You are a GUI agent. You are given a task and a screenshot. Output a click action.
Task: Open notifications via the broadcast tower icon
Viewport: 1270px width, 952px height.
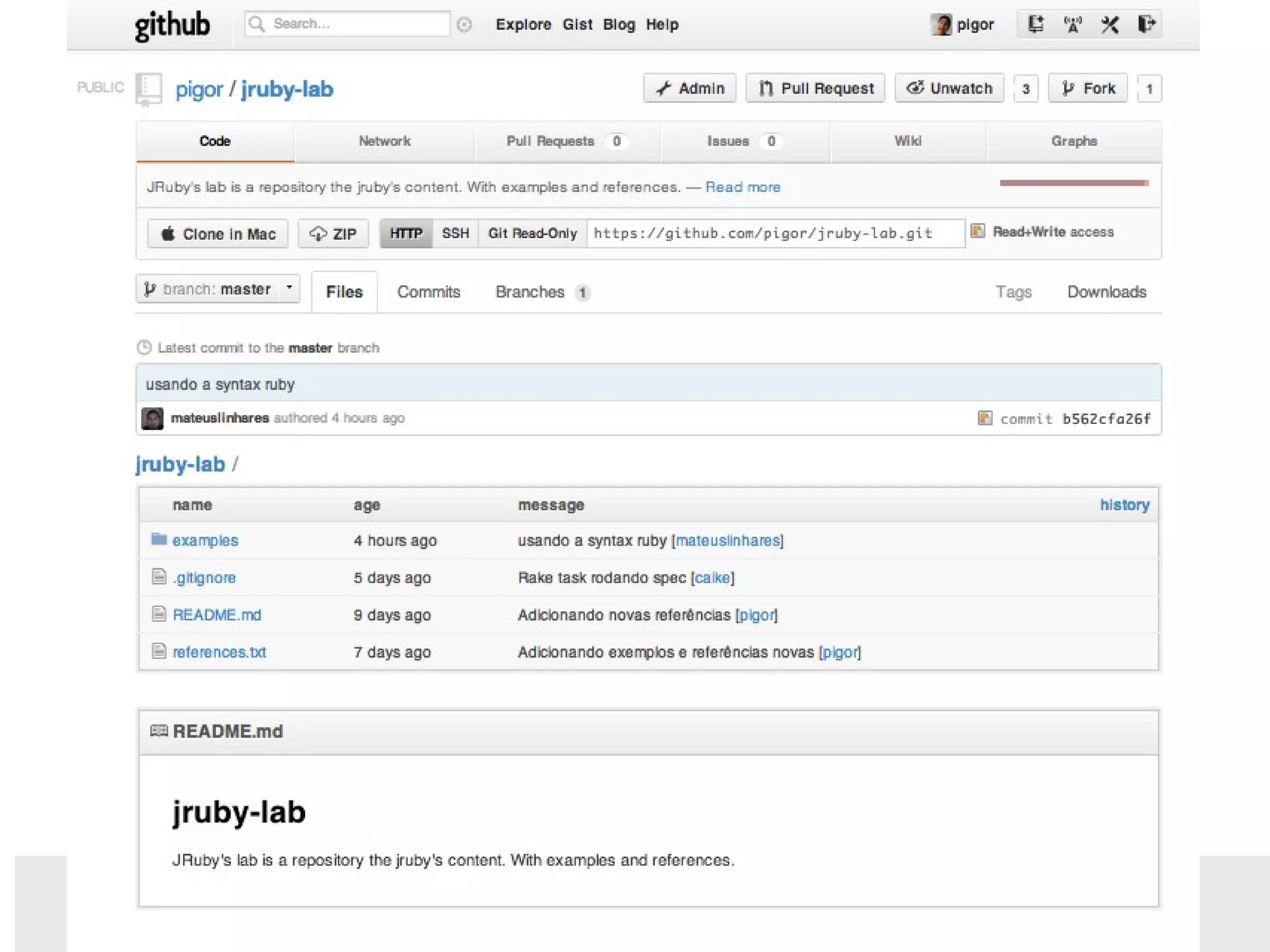pos(1072,25)
